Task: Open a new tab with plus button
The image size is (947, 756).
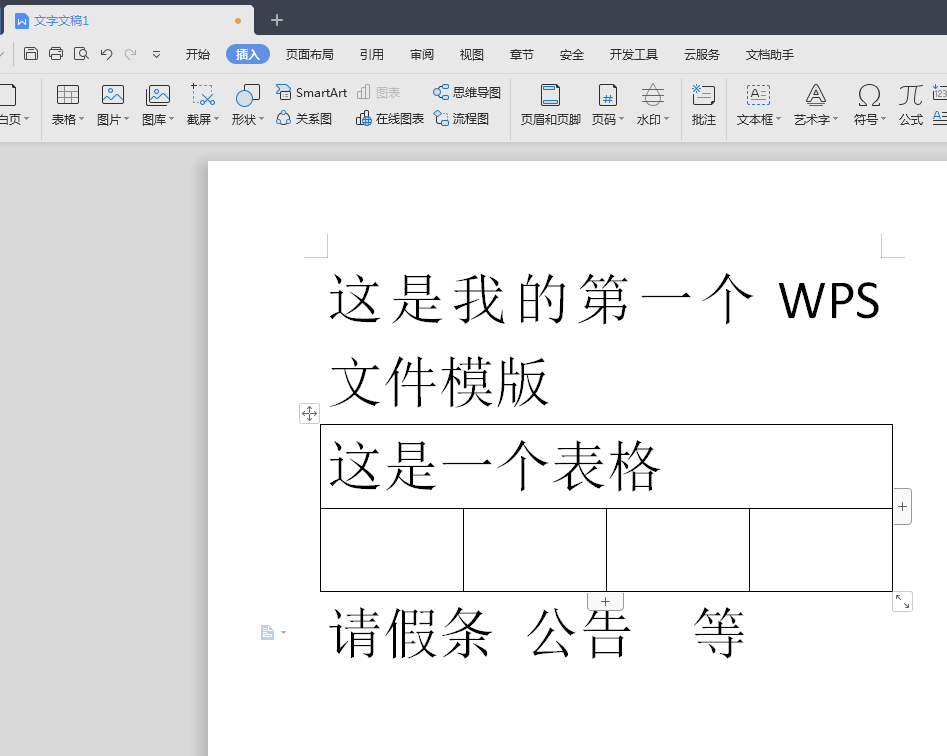Action: tap(277, 21)
